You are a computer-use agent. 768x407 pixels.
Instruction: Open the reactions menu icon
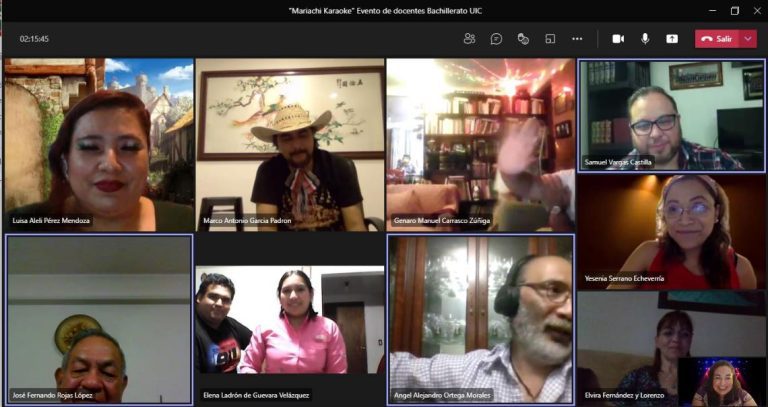523,39
